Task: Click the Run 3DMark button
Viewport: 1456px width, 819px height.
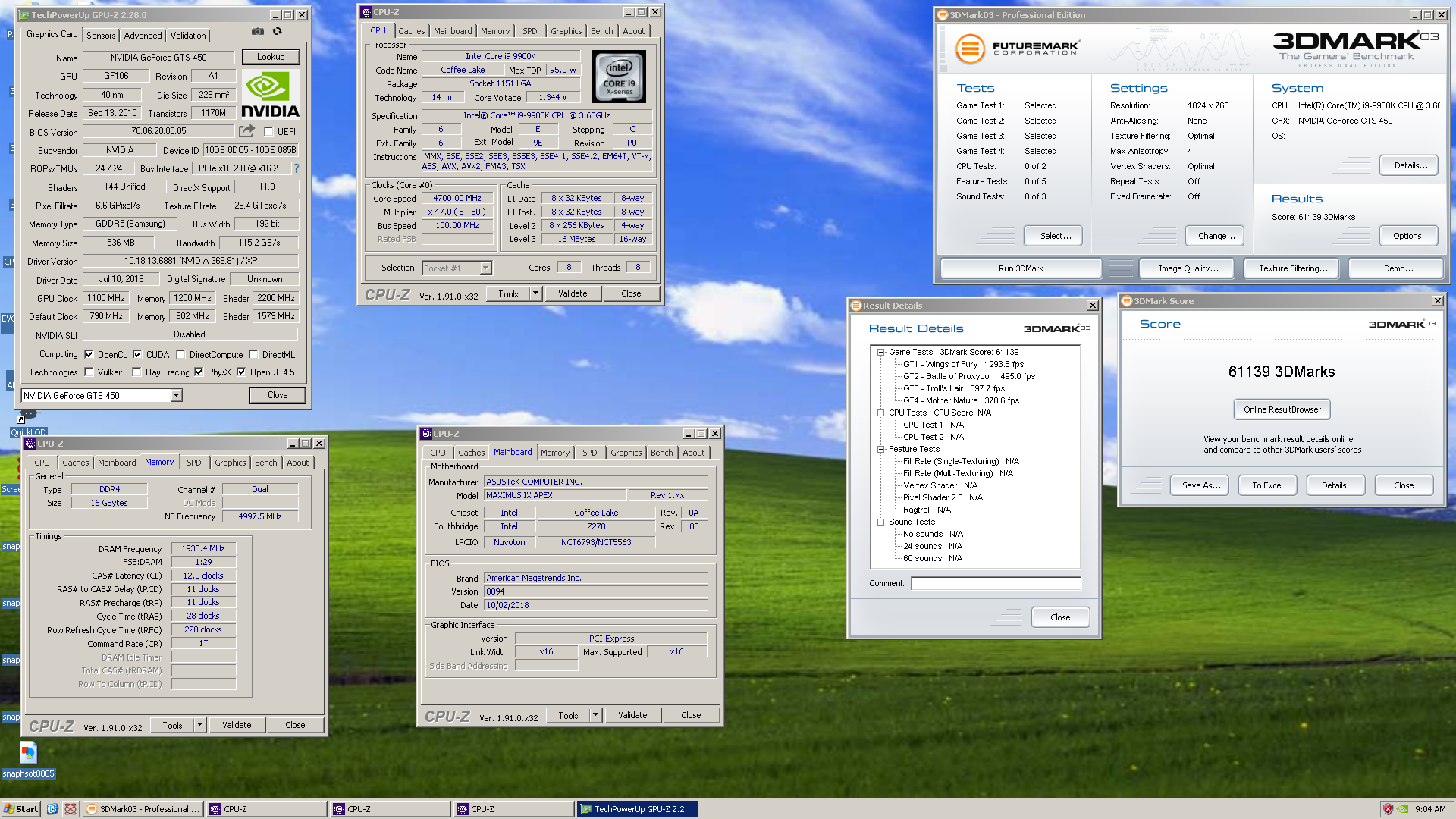Action: point(1021,268)
